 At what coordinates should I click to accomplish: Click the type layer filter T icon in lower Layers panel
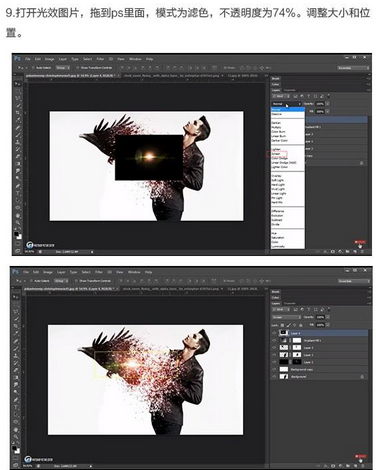[x=308, y=310]
